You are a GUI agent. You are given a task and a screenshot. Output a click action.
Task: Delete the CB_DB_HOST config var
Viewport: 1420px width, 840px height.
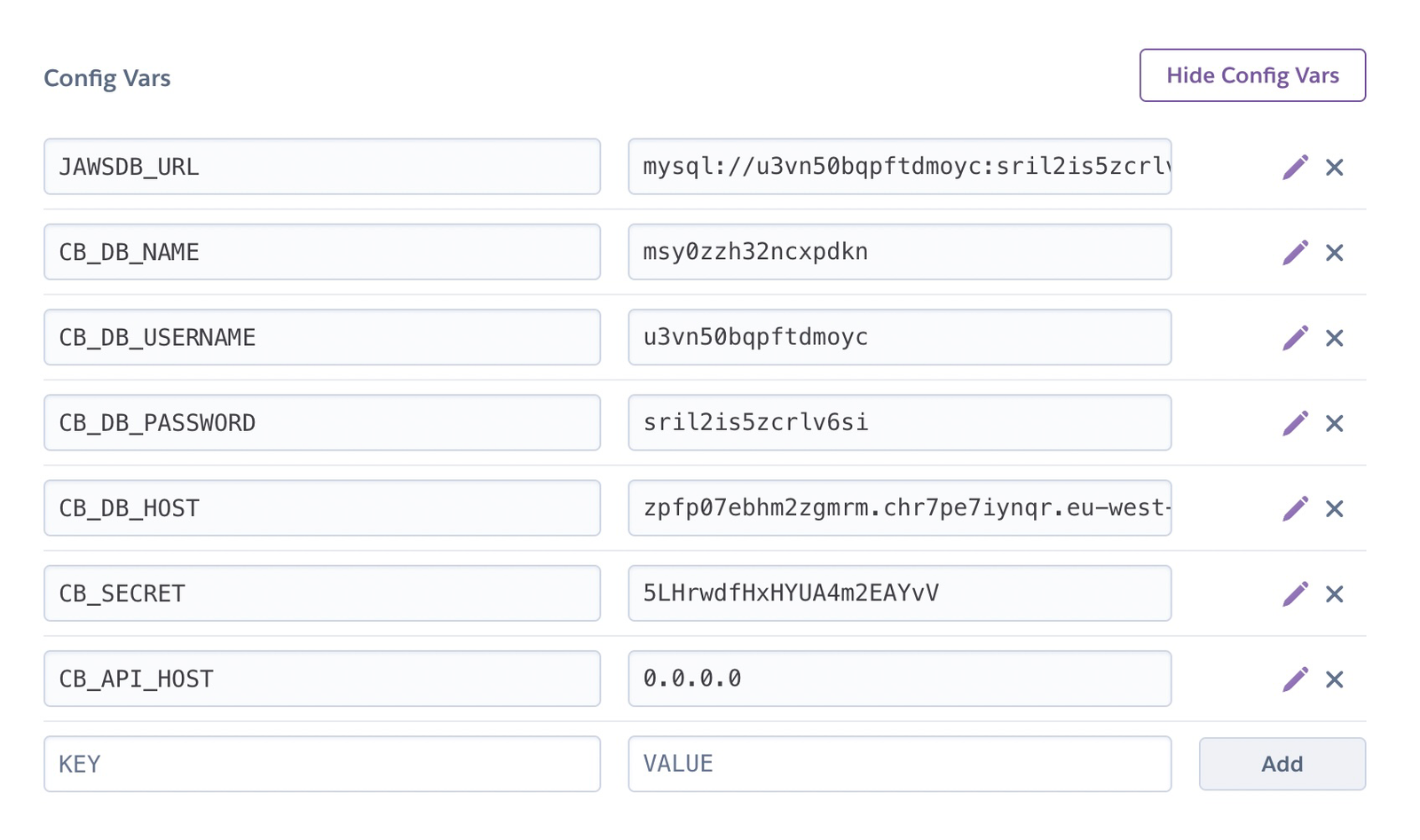pyautogui.click(x=1336, y=507)
